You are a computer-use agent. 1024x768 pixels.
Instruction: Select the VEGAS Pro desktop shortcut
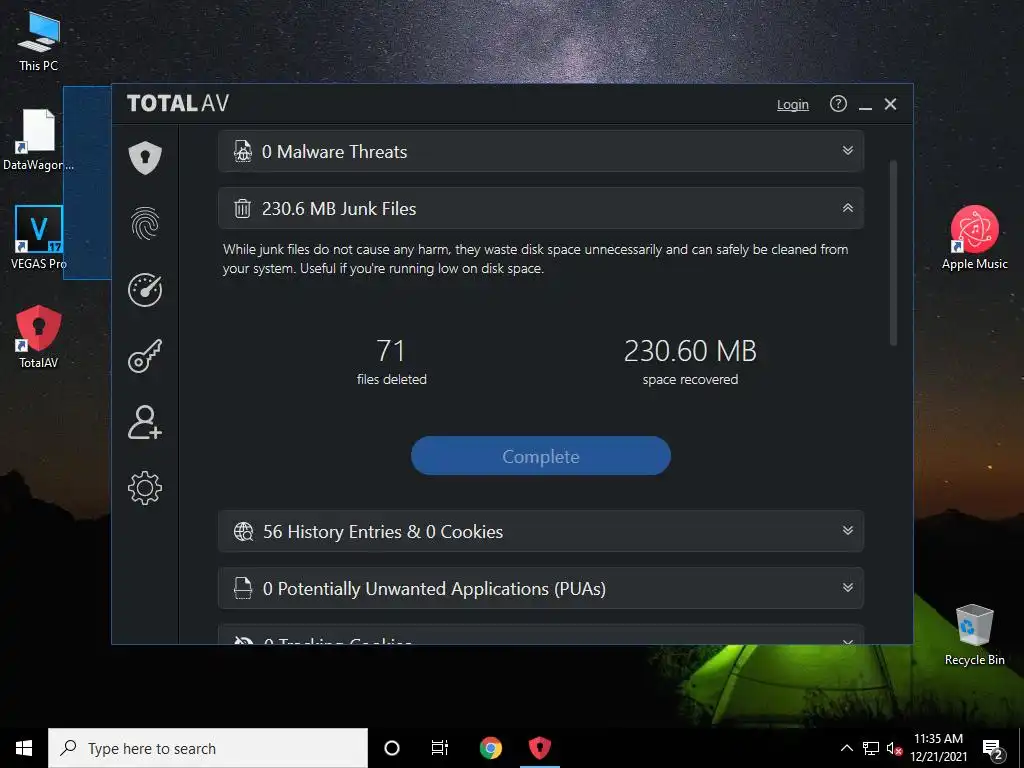coord(39,238)
